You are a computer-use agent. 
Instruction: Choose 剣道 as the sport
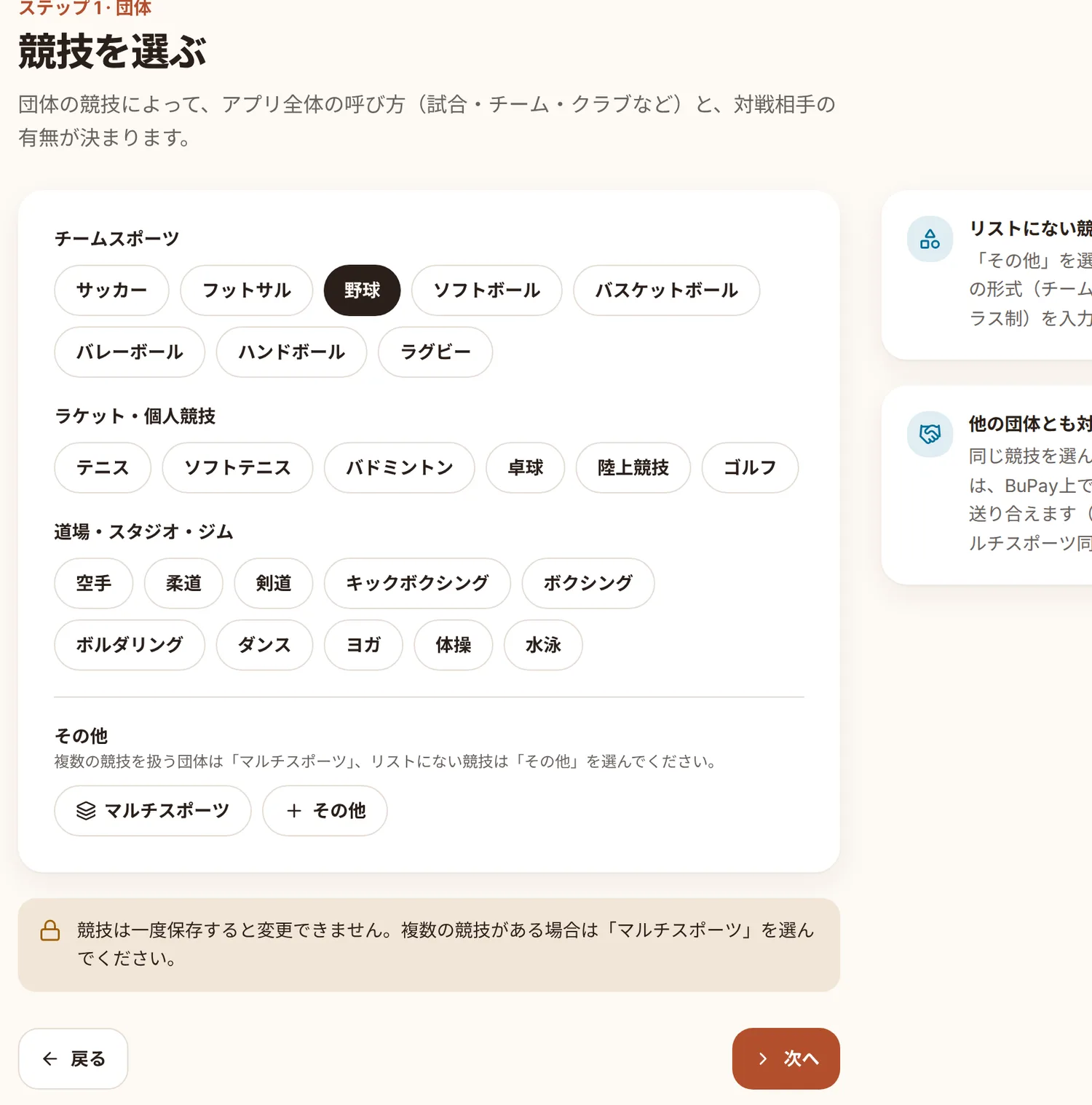[x=274, y=583]
